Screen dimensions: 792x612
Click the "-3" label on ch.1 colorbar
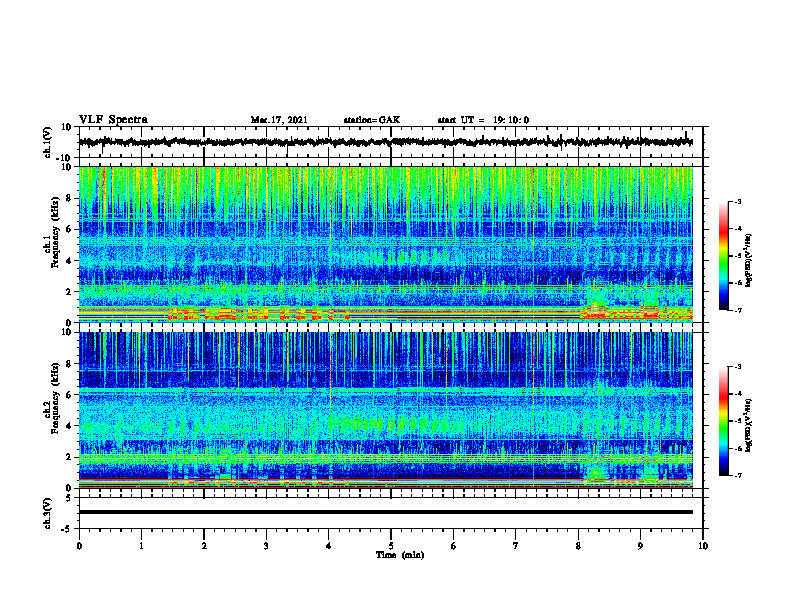738,201
